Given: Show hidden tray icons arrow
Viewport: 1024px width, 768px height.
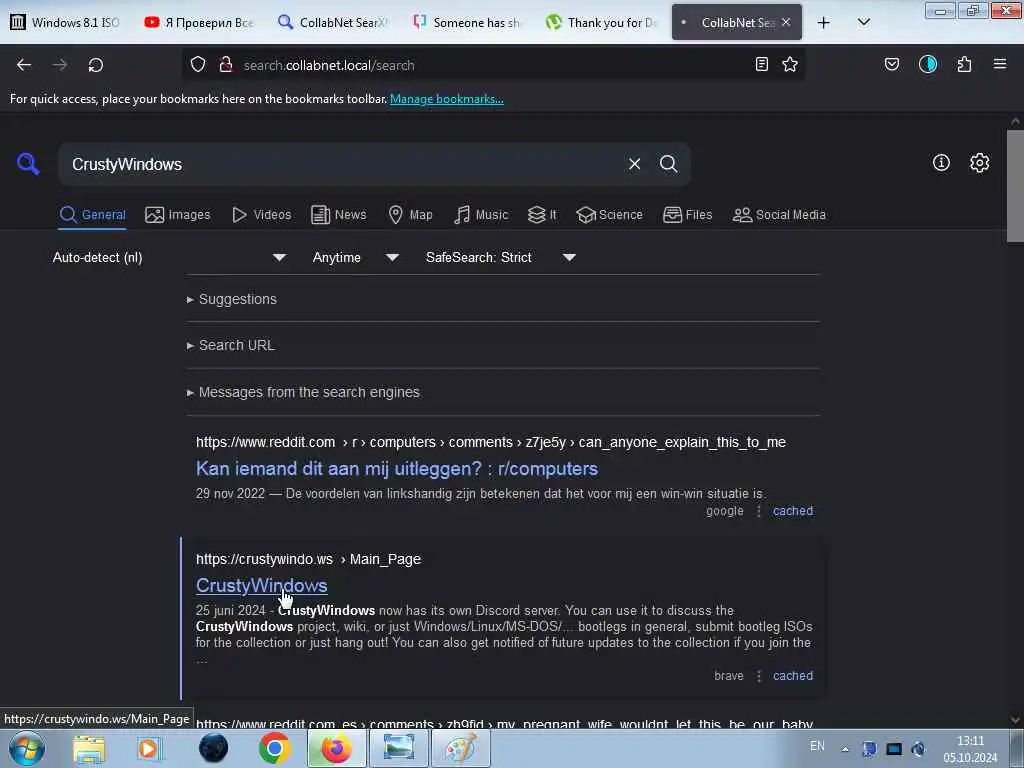Looking at the screenshot, I should point(844,749).
